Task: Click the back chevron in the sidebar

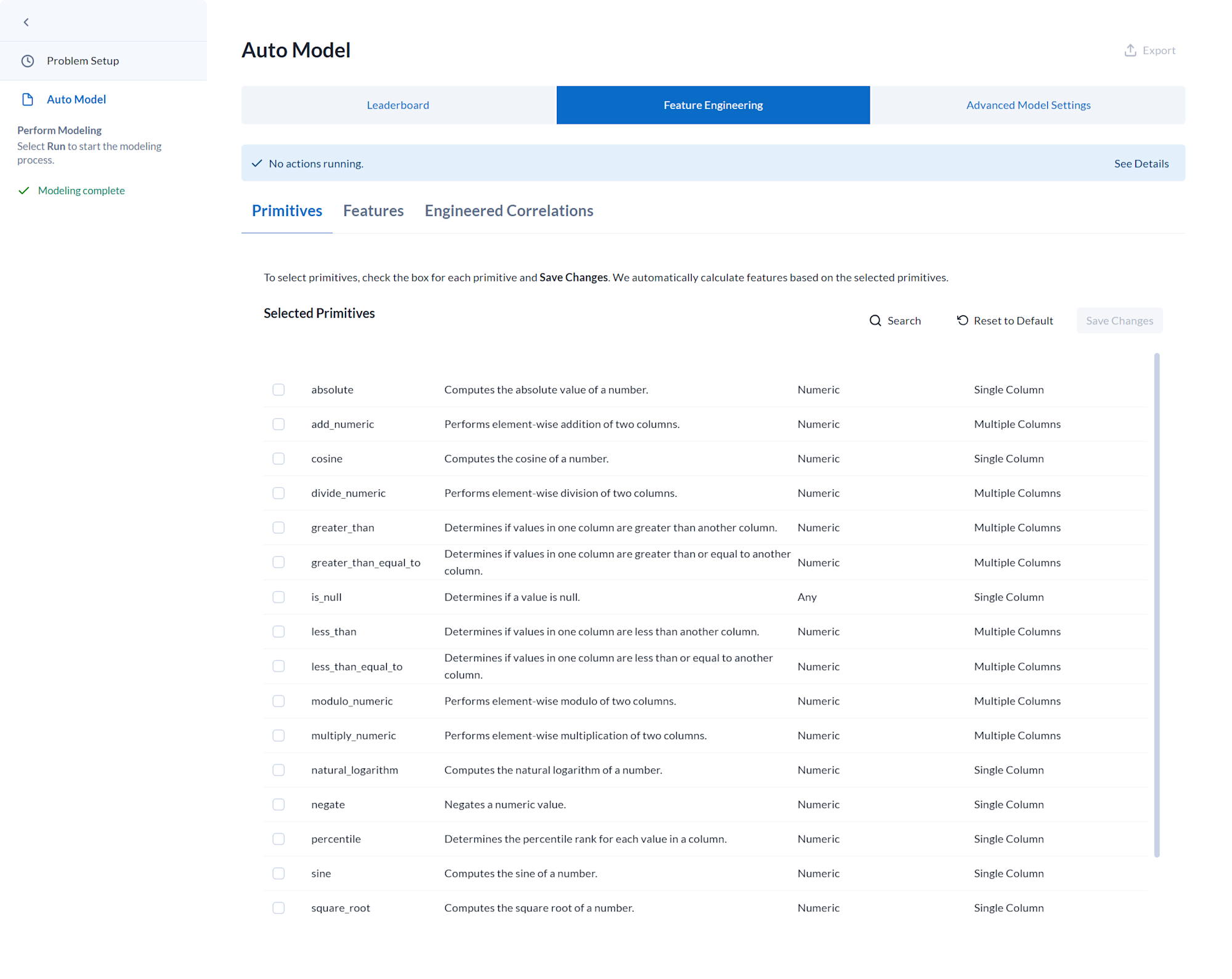Action: (26, 22)
